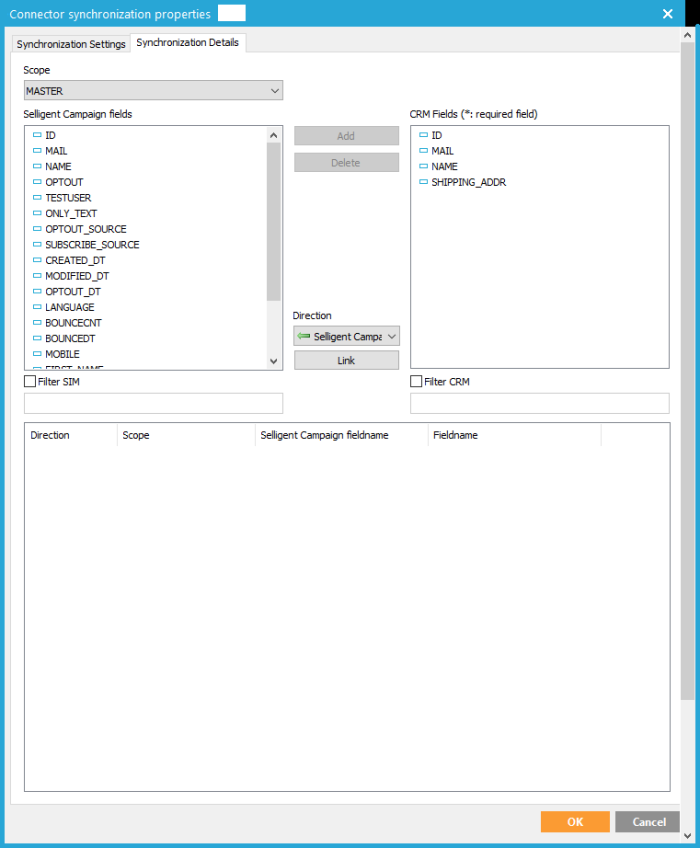Enable the Filter CRM checkbox
700x848 pixels.
[x=416, y=381]
